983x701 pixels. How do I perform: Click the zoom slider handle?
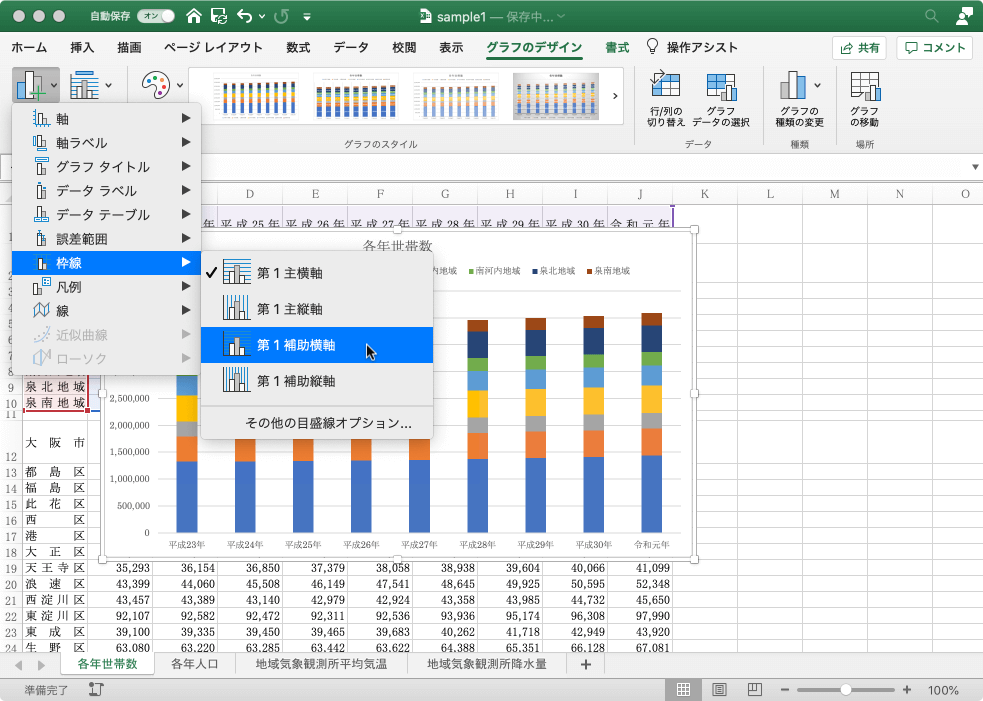click(x=846, y=690)
